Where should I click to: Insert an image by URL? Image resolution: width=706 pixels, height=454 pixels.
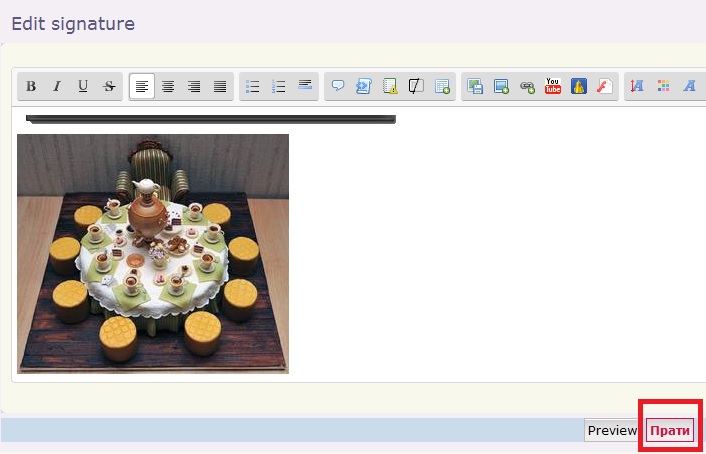[501, 86]
